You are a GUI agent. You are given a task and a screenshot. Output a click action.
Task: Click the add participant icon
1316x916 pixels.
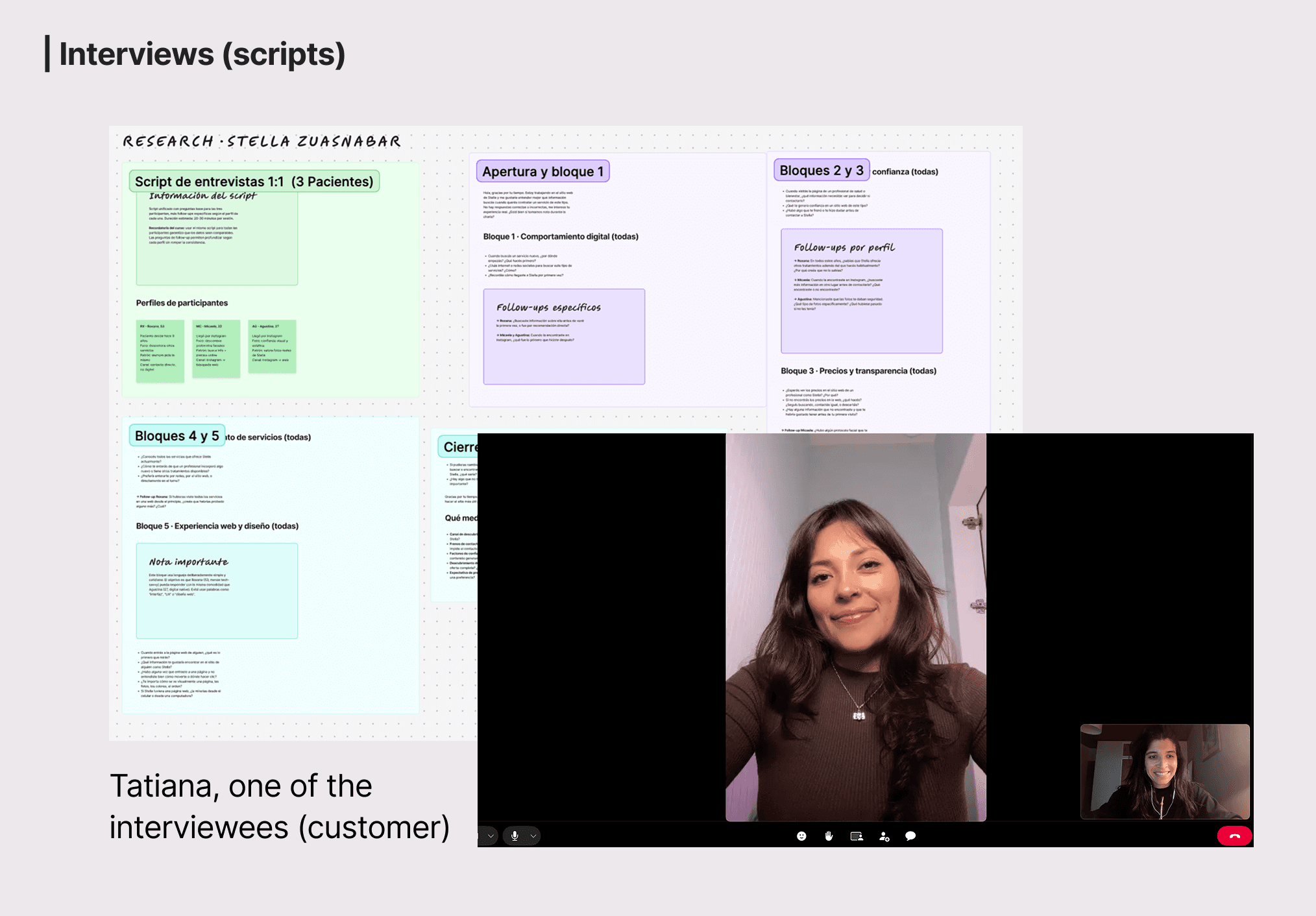coord(884,836)
